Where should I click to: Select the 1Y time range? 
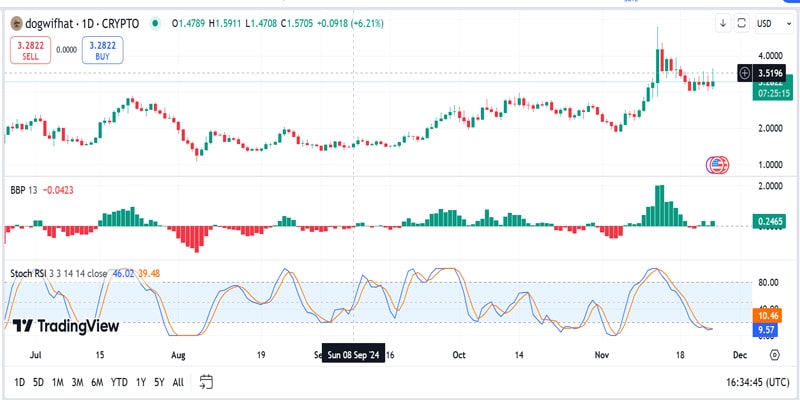click(141, 382)
